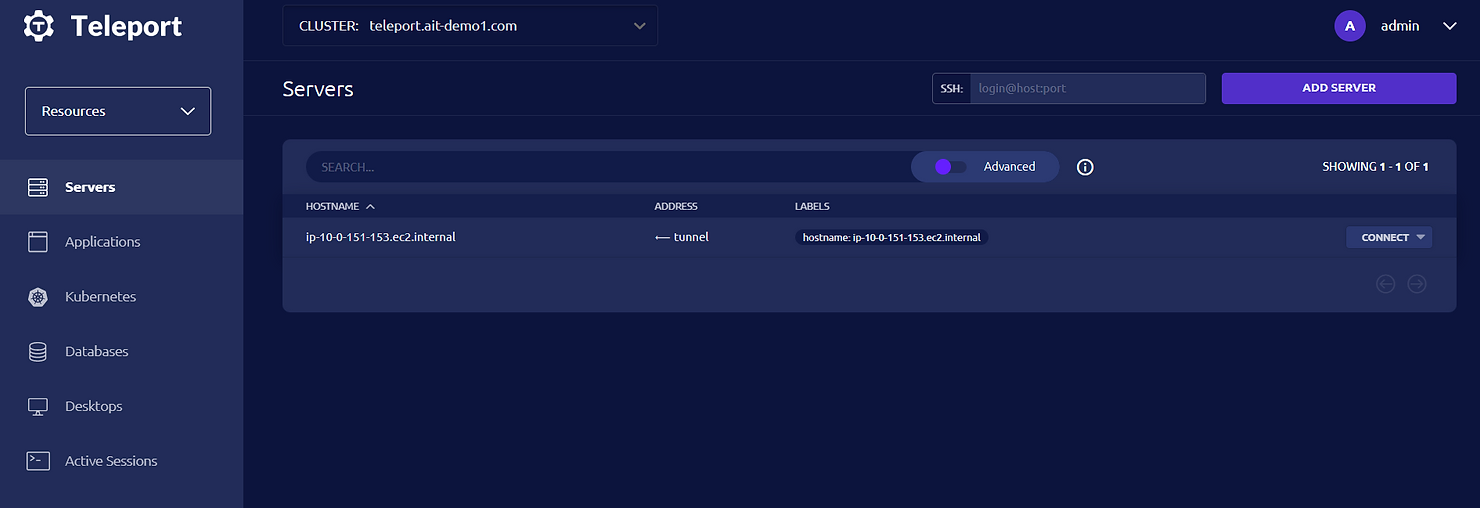This screenshot has width=1480, height=508.
Task: Open the cluster selector dropdown
Action: click(x=470, y=26)
